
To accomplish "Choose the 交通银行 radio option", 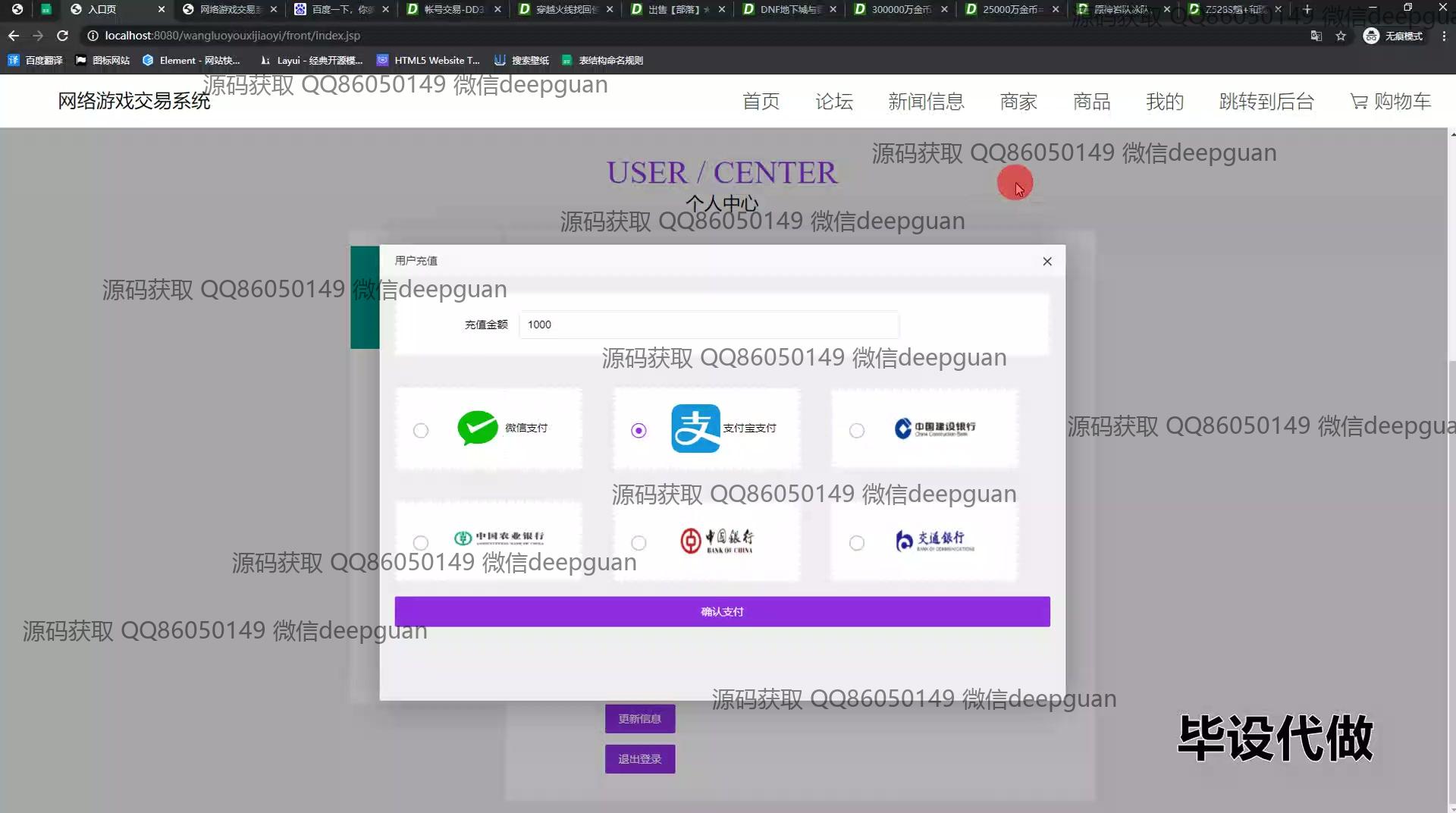I will [857, 543].
